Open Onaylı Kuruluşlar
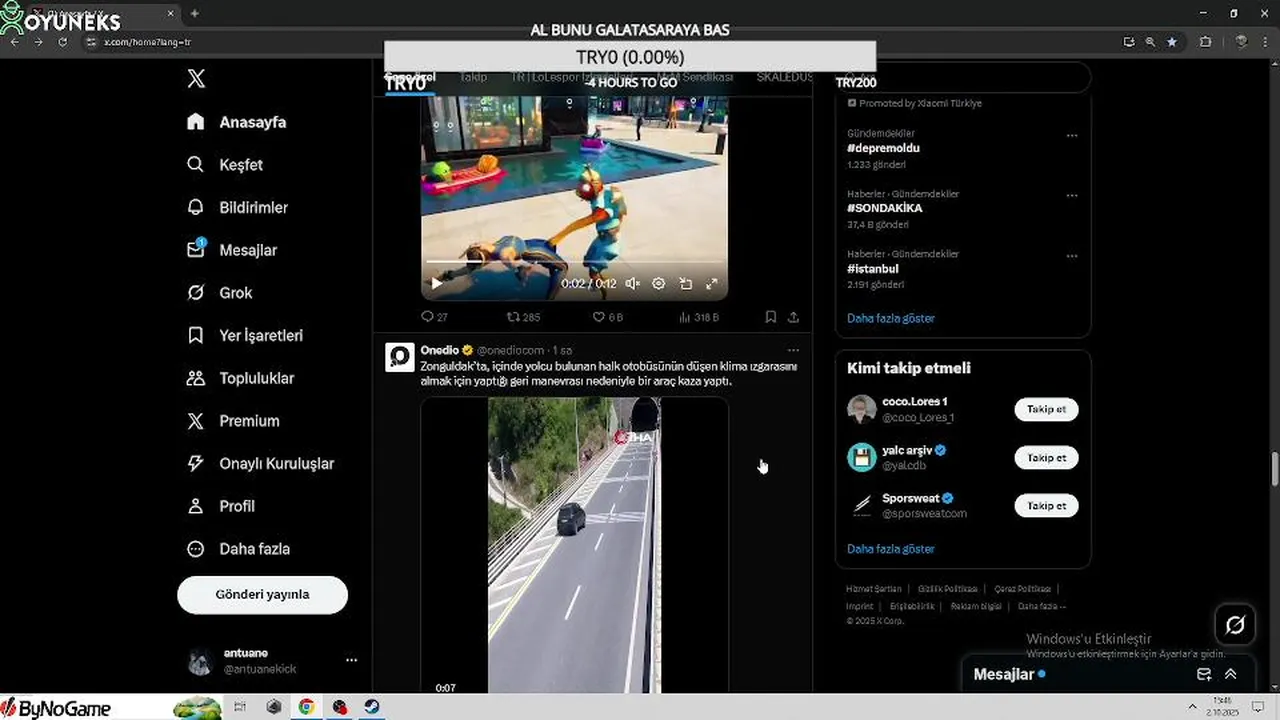 260,464
